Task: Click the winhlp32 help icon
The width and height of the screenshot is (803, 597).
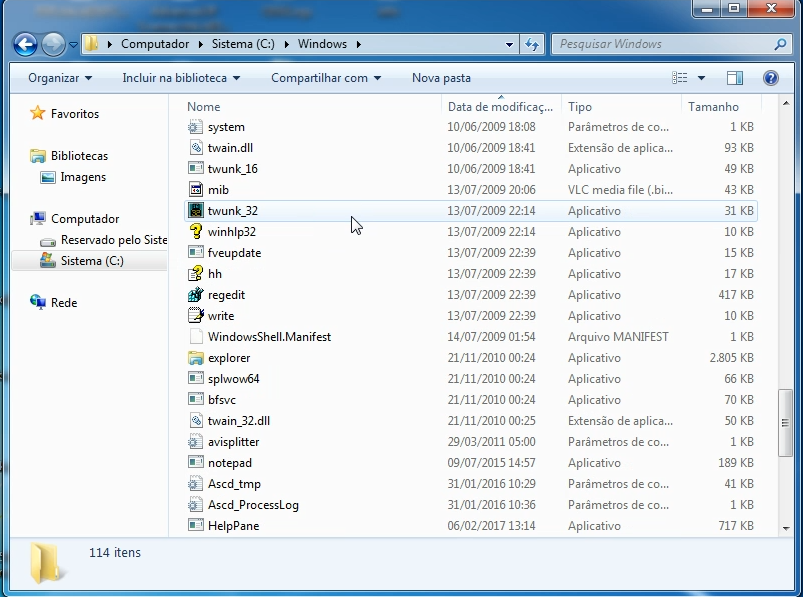Action: click(196, 231)
